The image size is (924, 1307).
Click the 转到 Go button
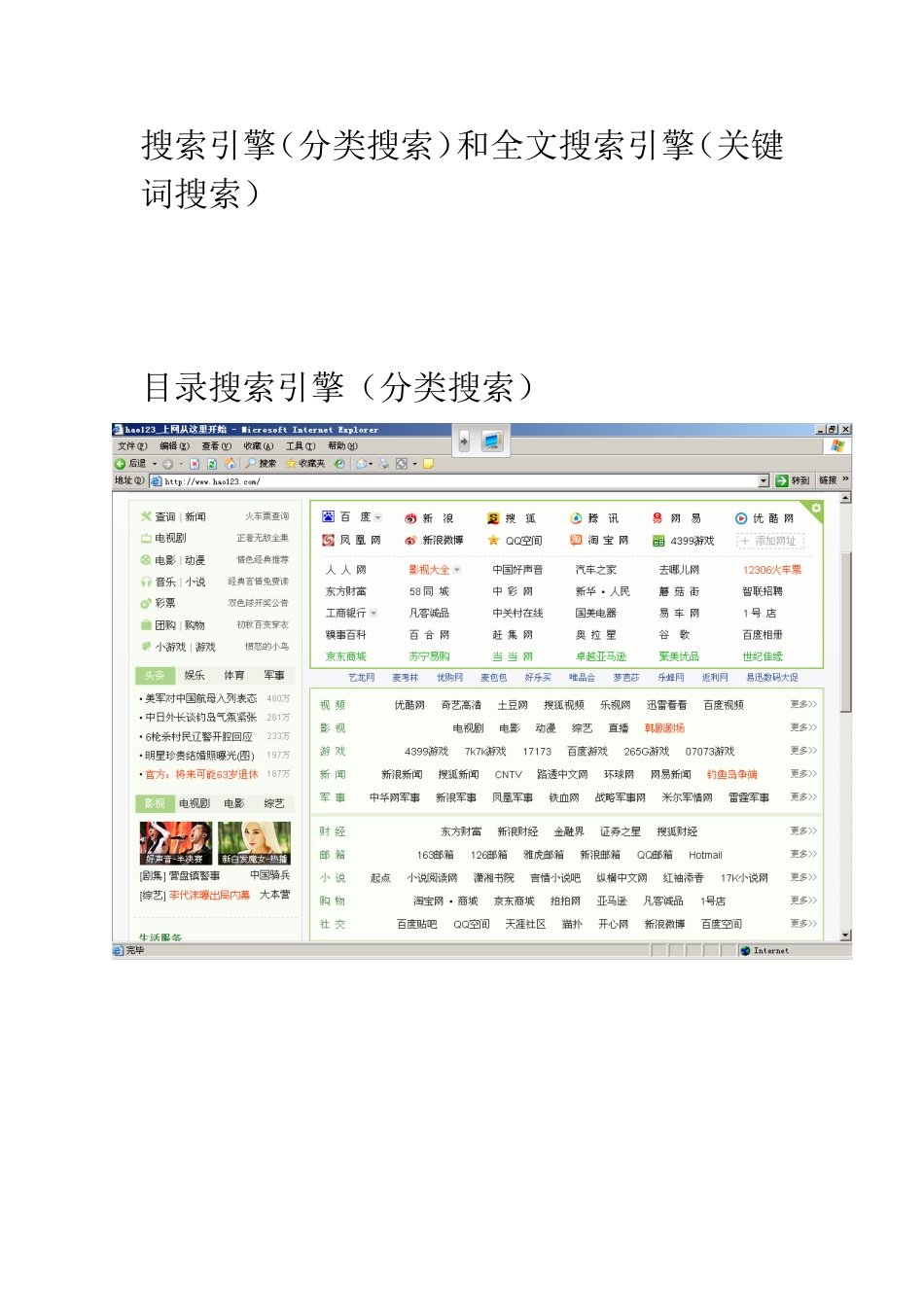793,480
